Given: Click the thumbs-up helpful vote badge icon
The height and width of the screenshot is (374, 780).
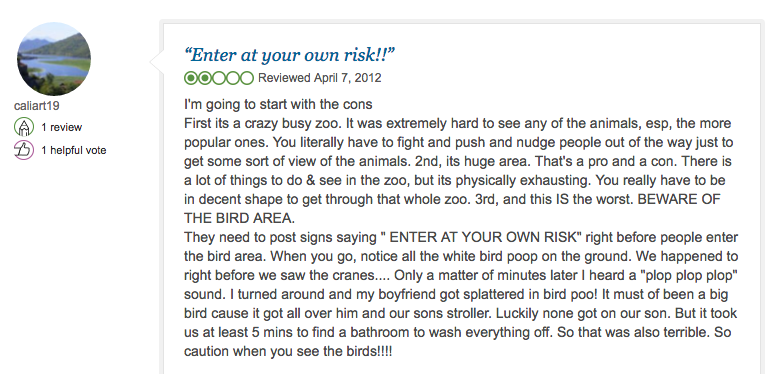Looking at the screenshot, I should (23, 150).
